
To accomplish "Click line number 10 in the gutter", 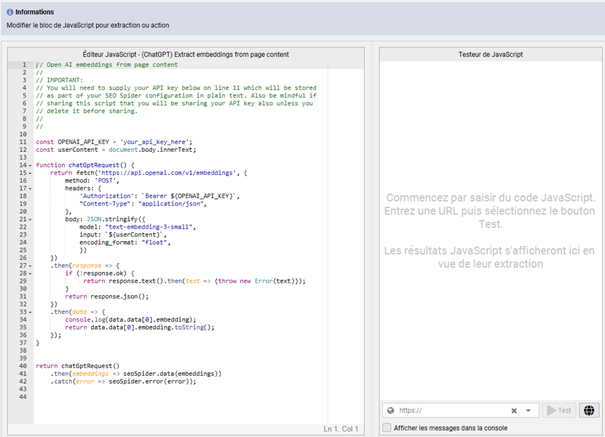I will click(x=23, y=134).
